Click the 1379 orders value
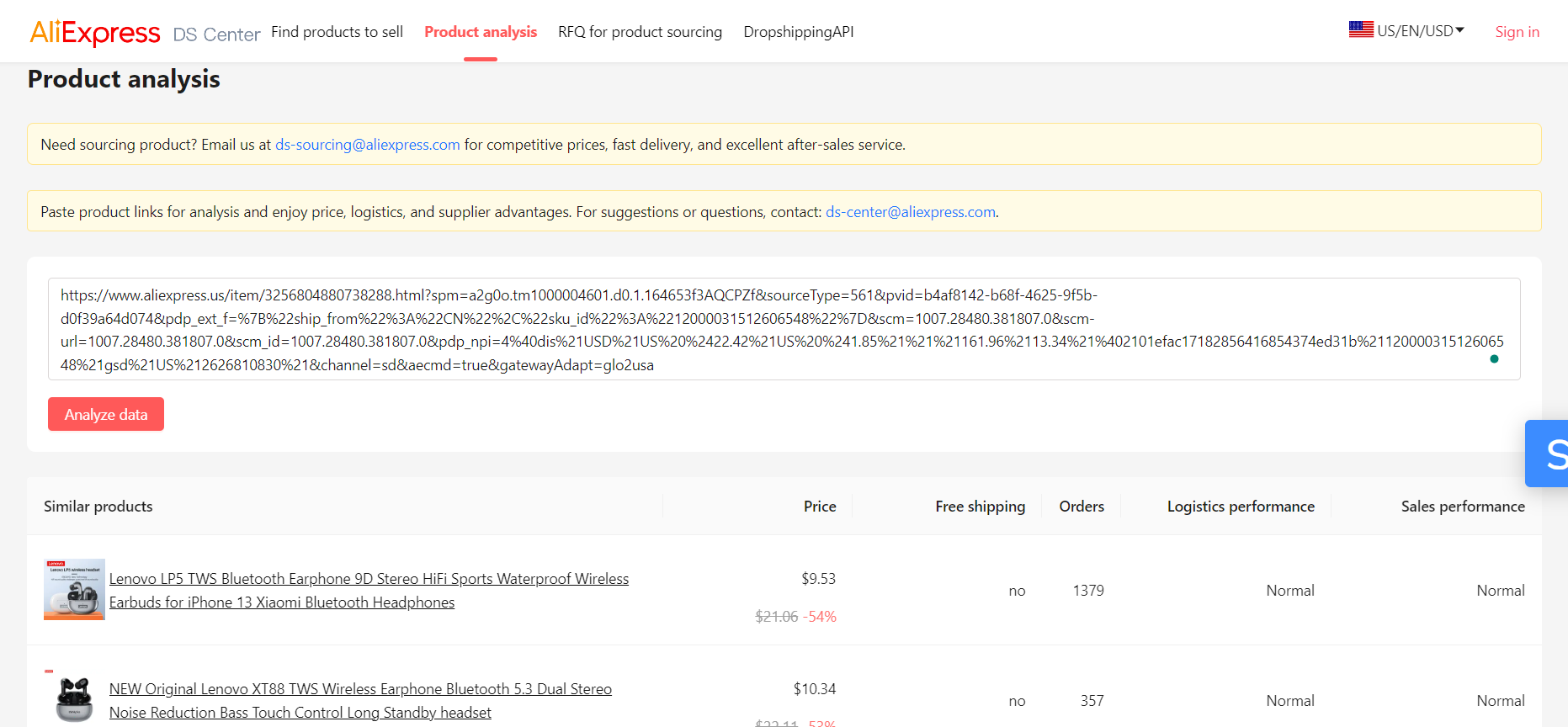Viewport: 1568px width, 727px height. 1088,591
